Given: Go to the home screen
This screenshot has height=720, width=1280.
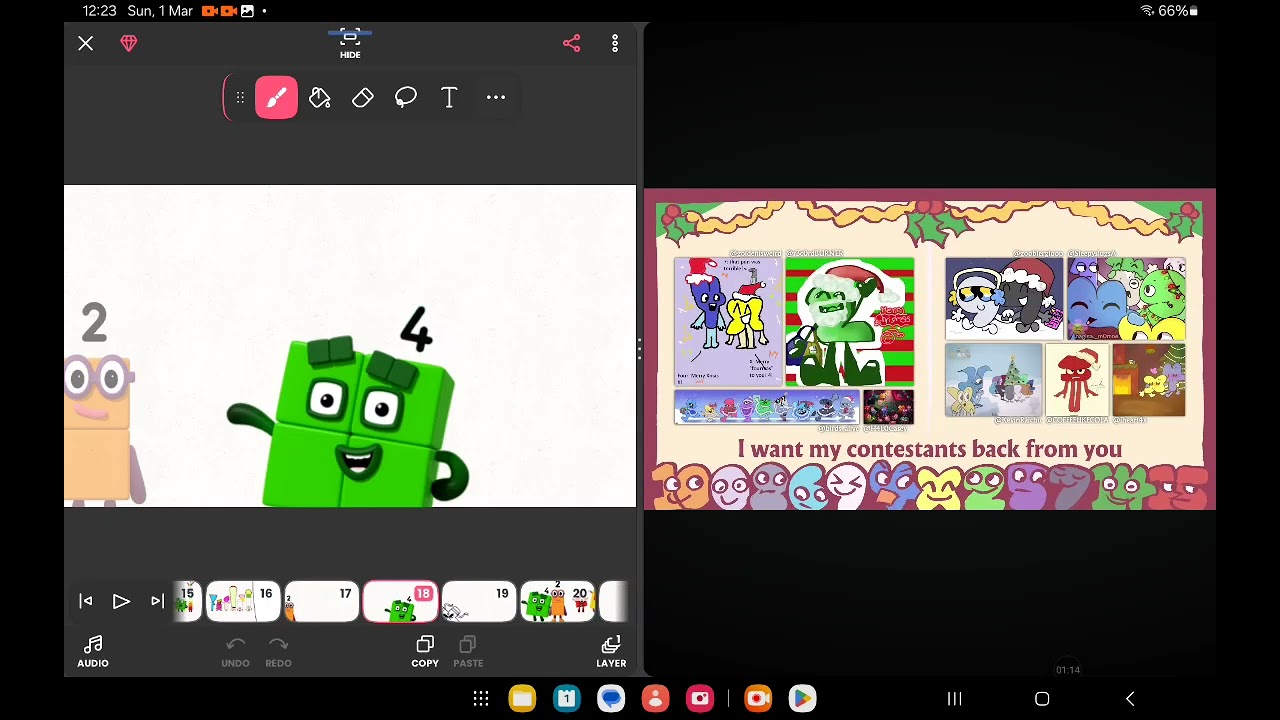Looking at the screenshot, I should (1042, 699).
